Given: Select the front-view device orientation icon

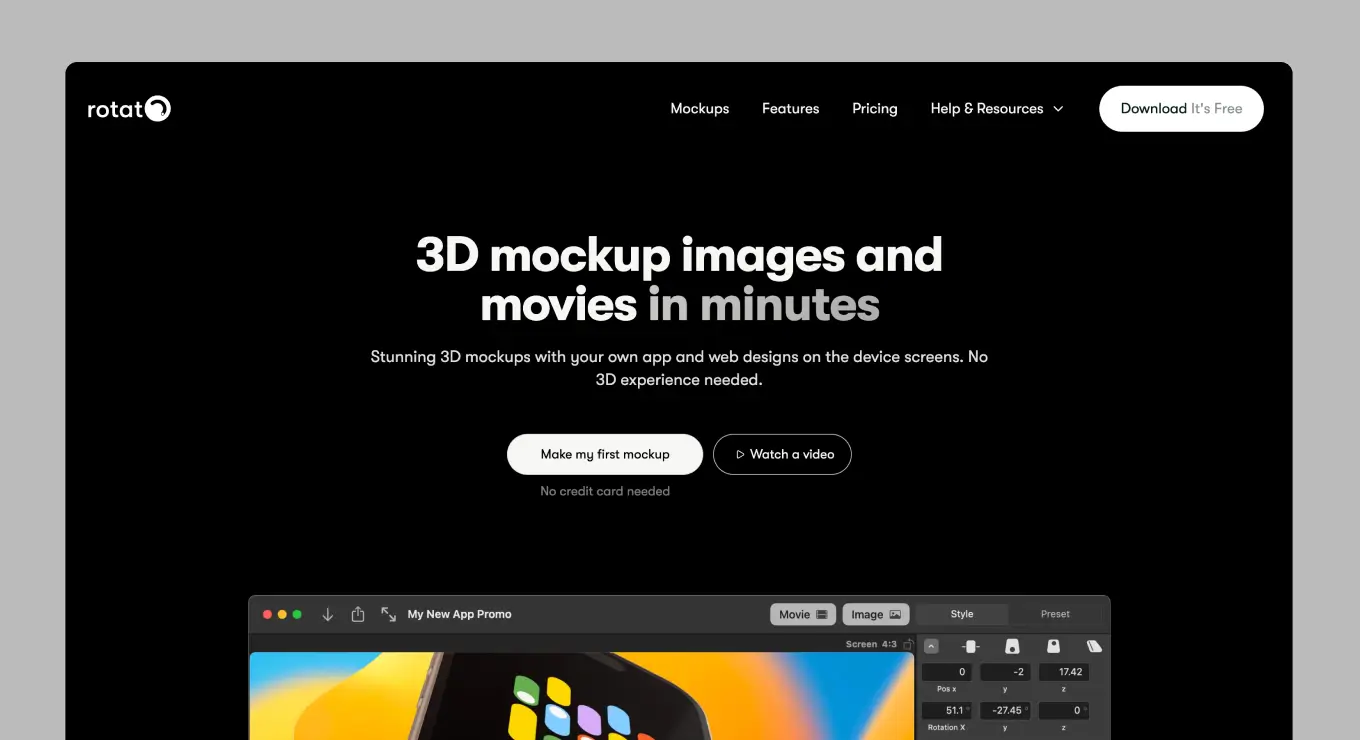Looking at the screenshot, I should coord(1012,646).
